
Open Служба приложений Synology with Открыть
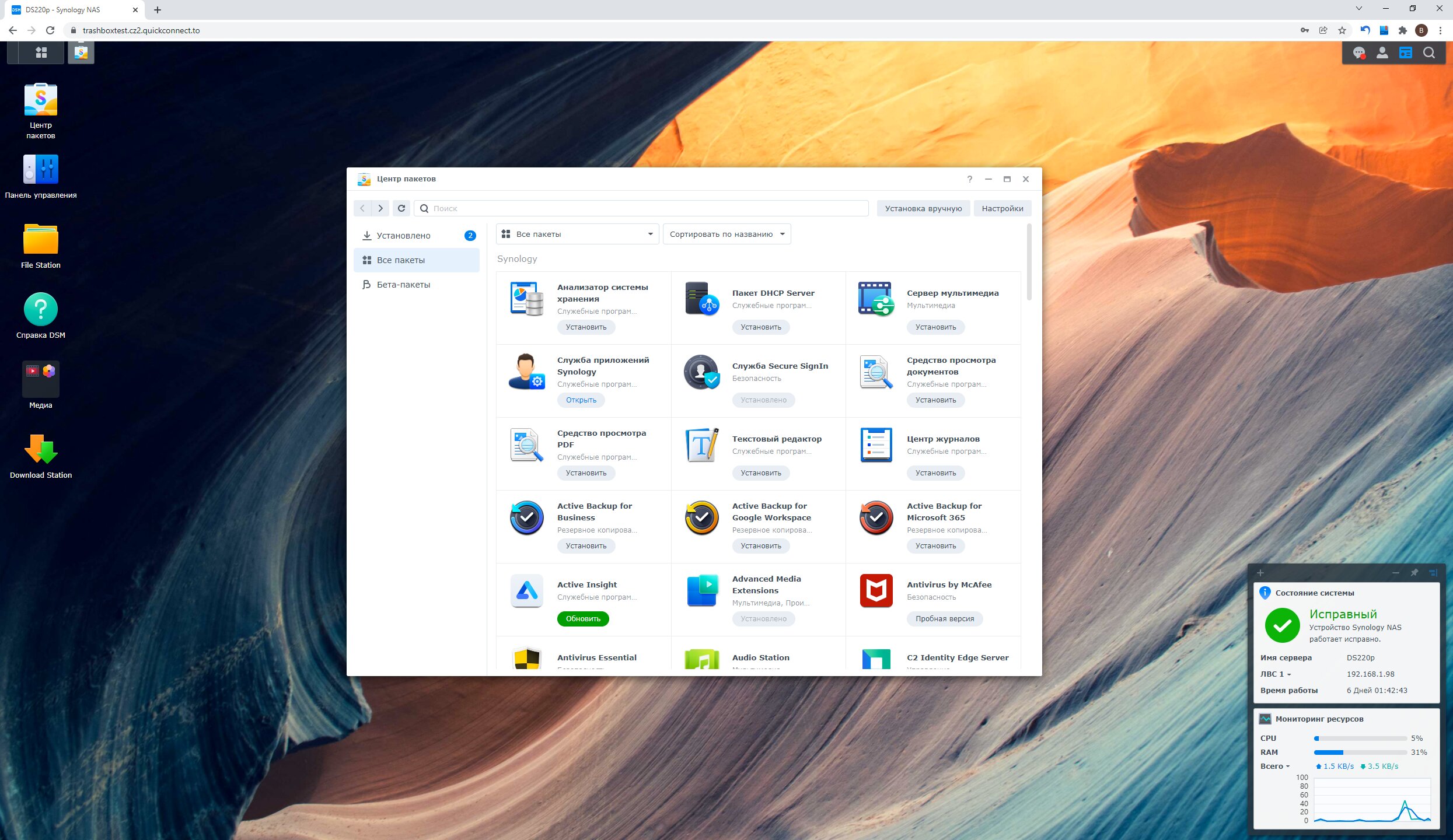pyautogui.click(x=581, y=400)
